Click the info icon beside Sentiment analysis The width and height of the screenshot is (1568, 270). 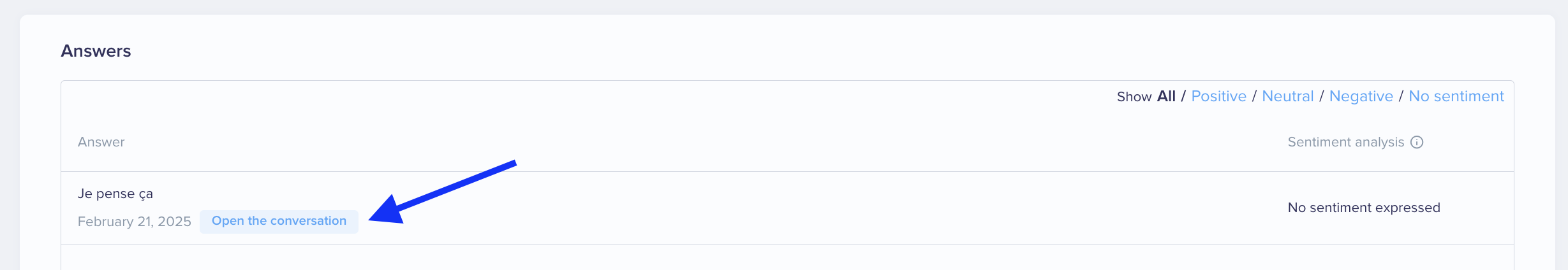[1417, 142]
